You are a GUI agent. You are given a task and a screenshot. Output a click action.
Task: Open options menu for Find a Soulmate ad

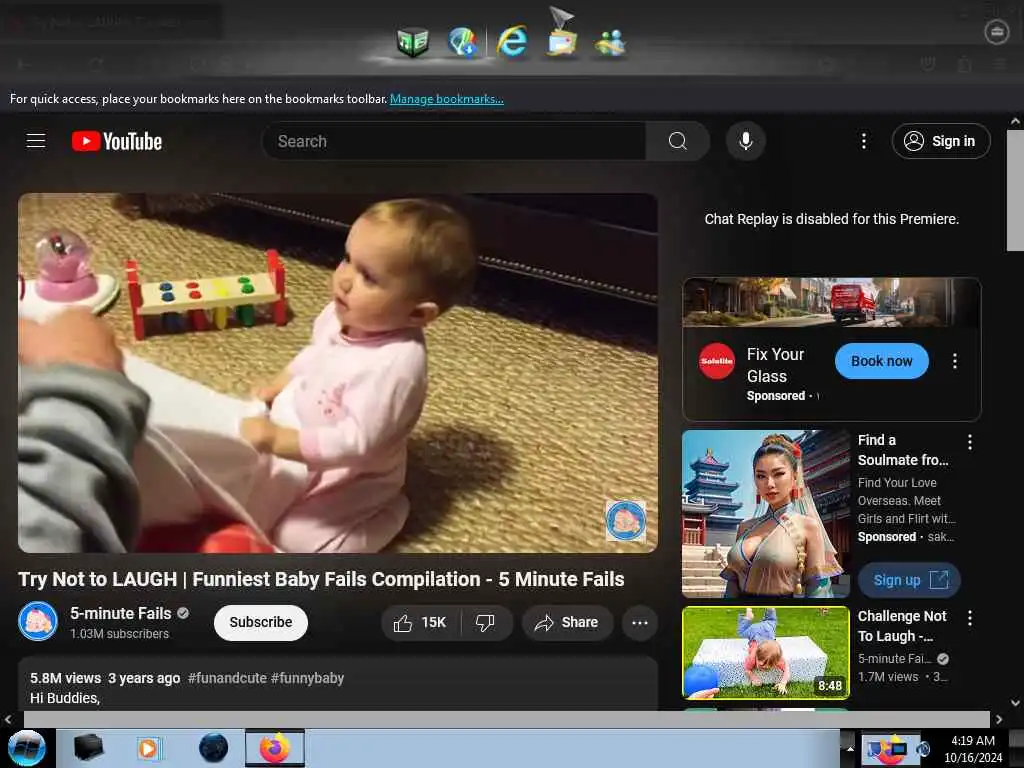pos(970,442)
